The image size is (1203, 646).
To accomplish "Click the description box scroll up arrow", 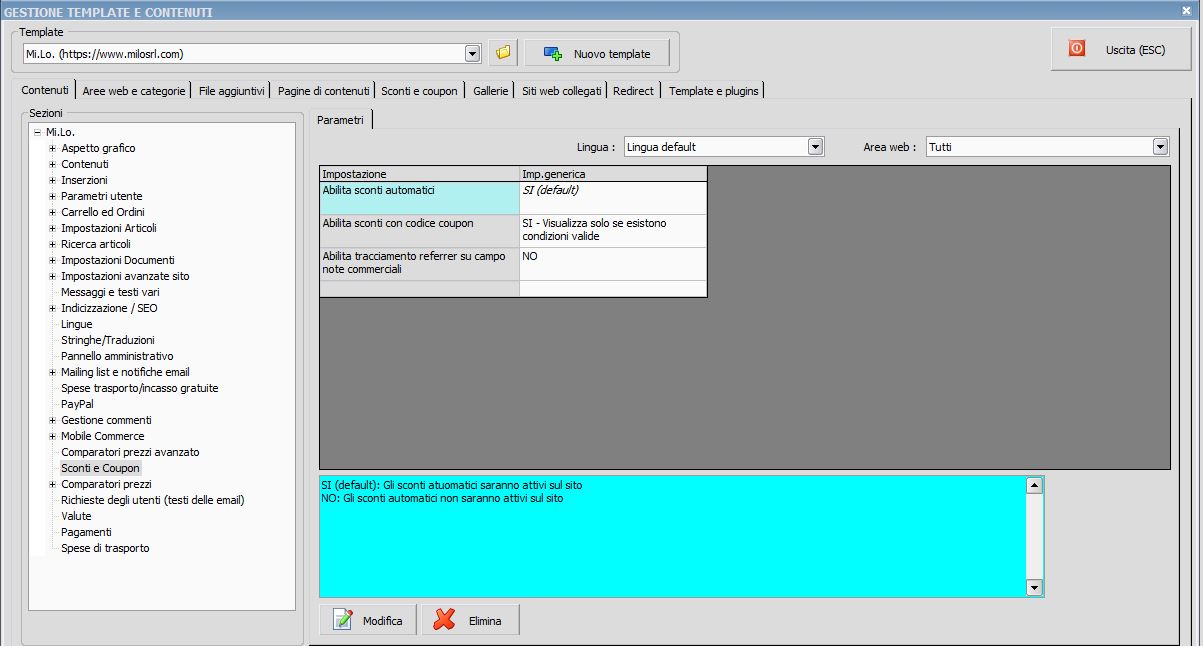I will 1035,485.
